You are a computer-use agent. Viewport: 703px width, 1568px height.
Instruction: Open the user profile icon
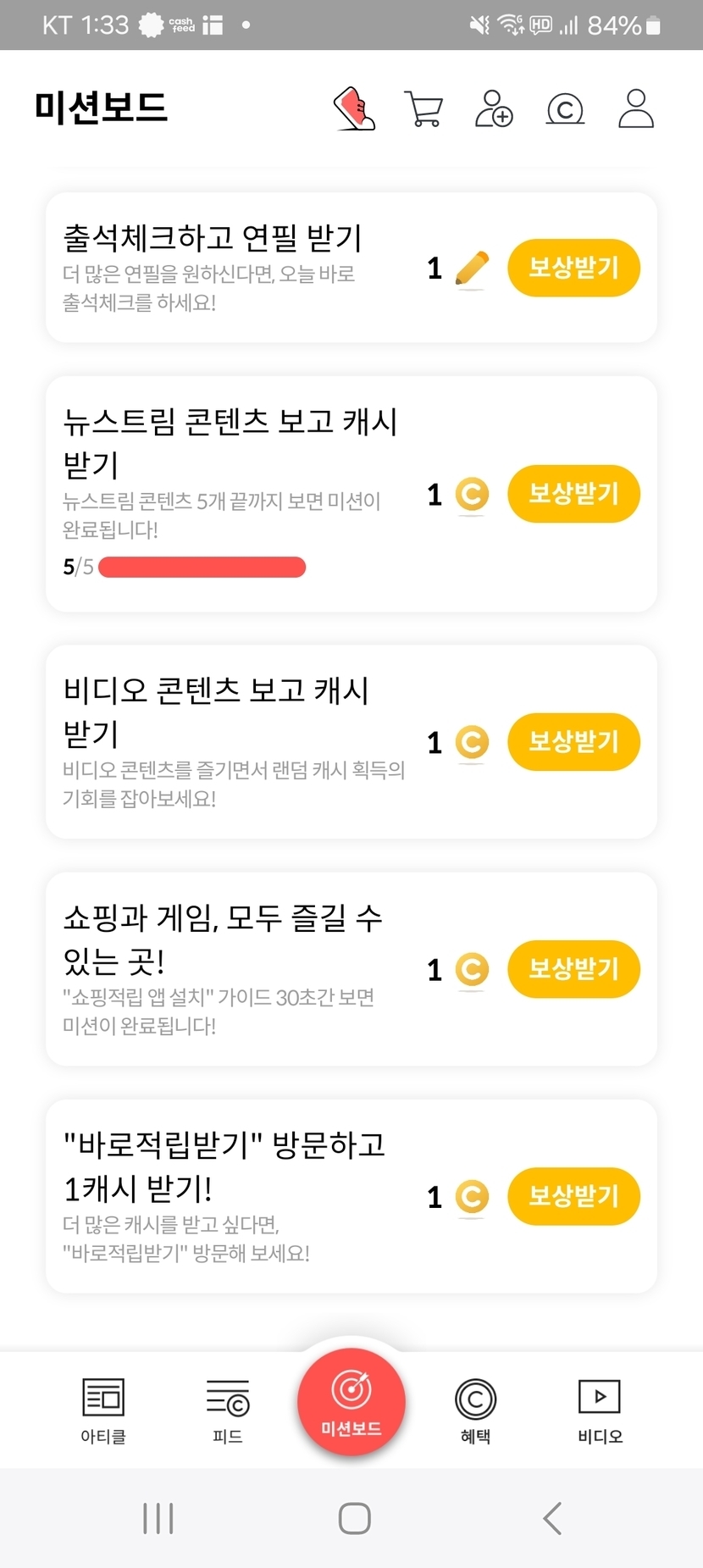tap(636, 109)
